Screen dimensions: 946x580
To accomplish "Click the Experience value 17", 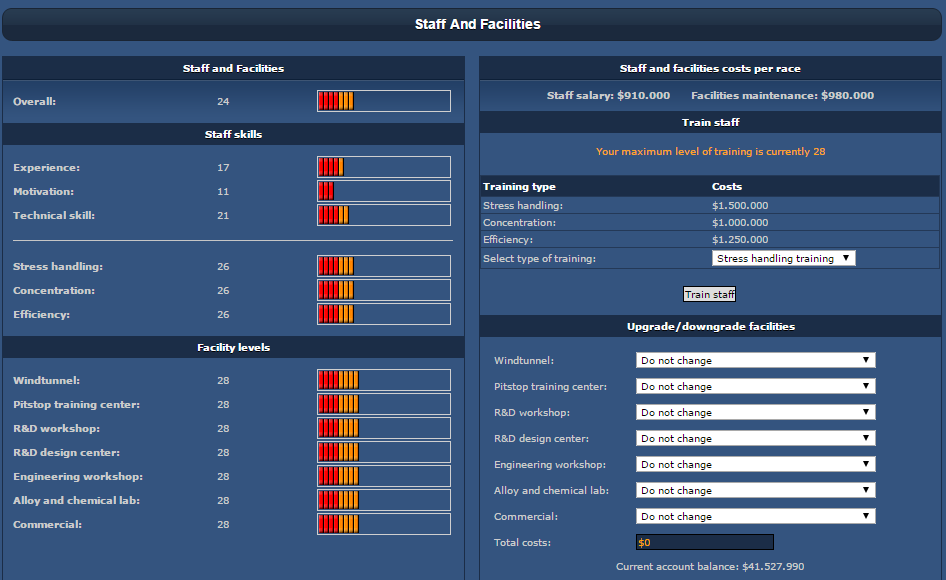I will (x=223, y=167).
